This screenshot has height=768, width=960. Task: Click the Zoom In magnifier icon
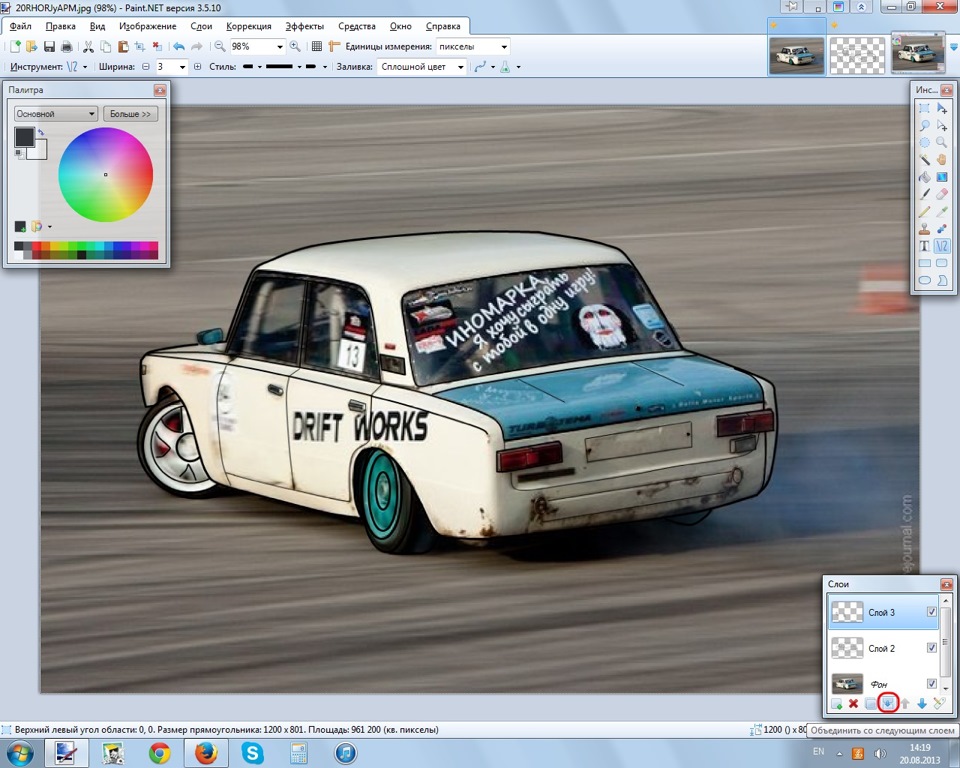click(x=295, y=47)
